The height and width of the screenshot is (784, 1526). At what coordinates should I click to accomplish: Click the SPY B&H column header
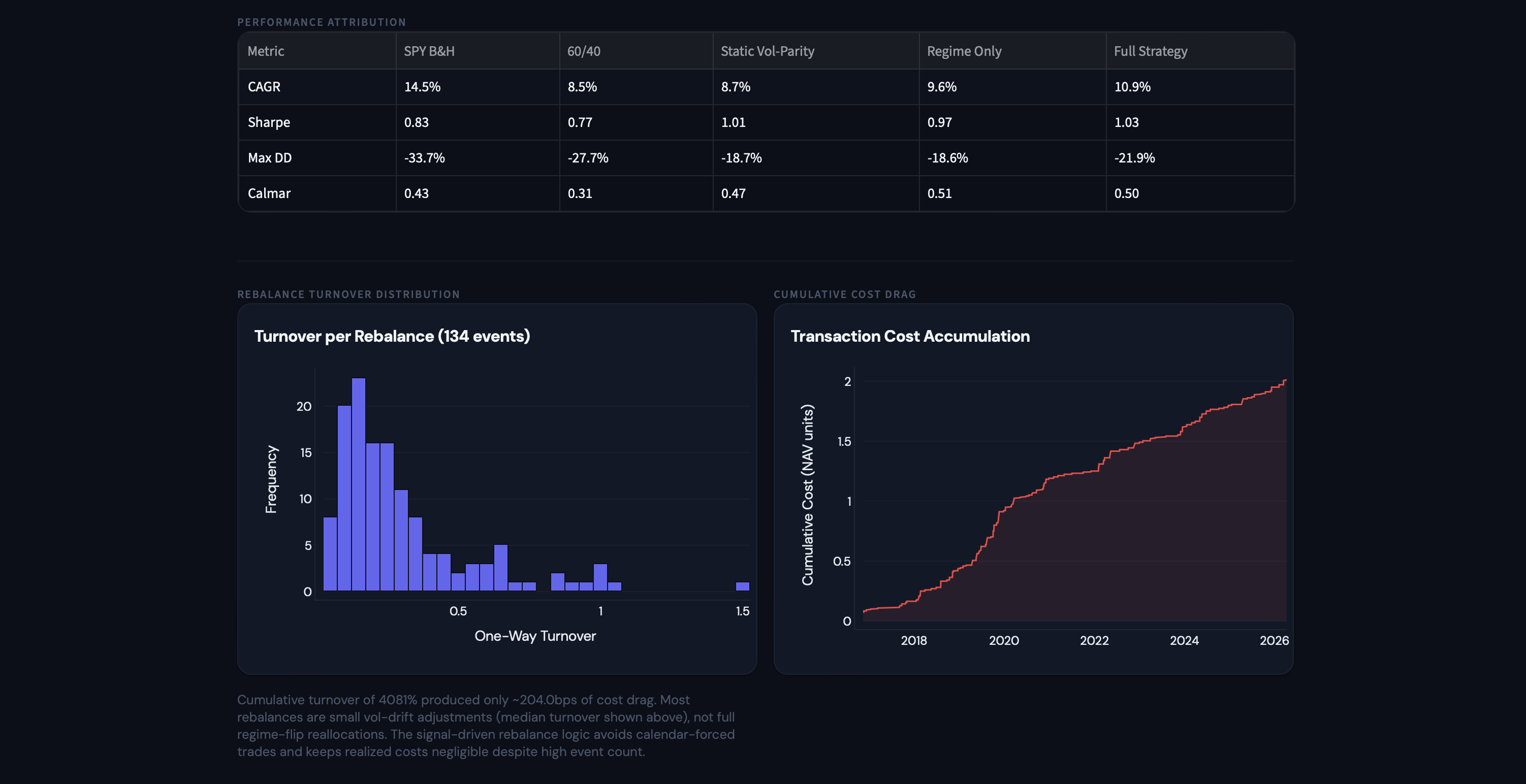(429, 51)
